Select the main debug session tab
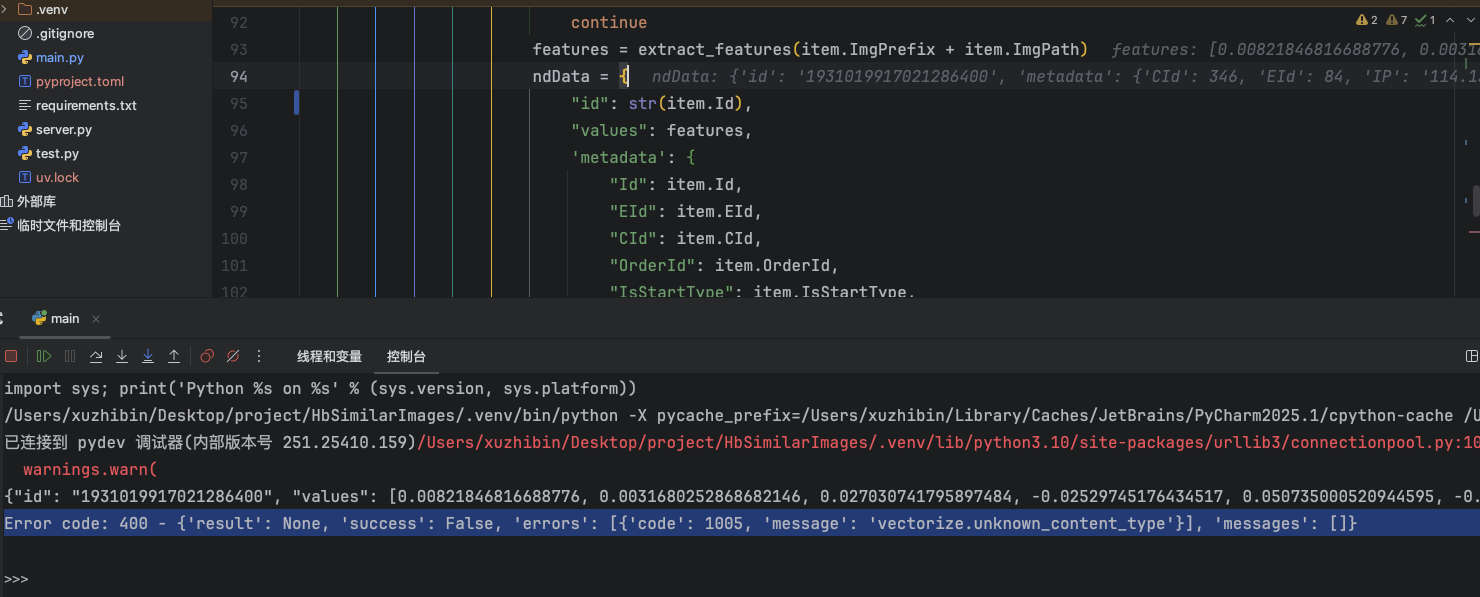 (65, 318)
